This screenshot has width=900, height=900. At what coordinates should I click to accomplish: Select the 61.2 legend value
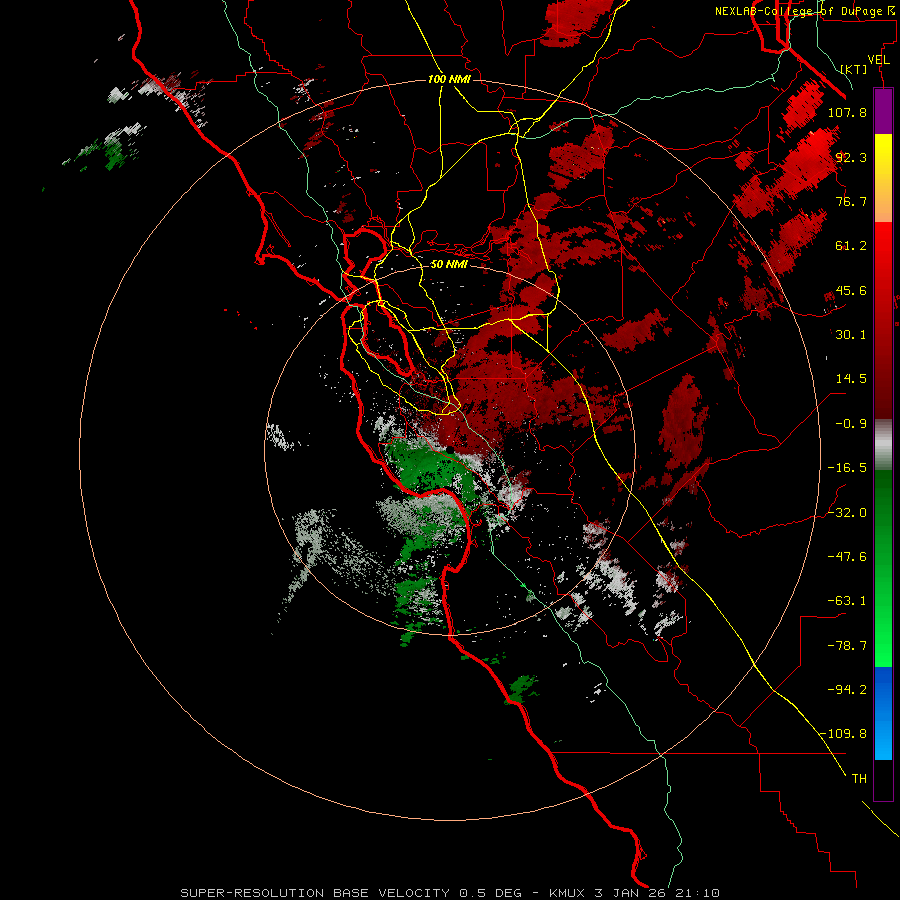pos(851,246)
